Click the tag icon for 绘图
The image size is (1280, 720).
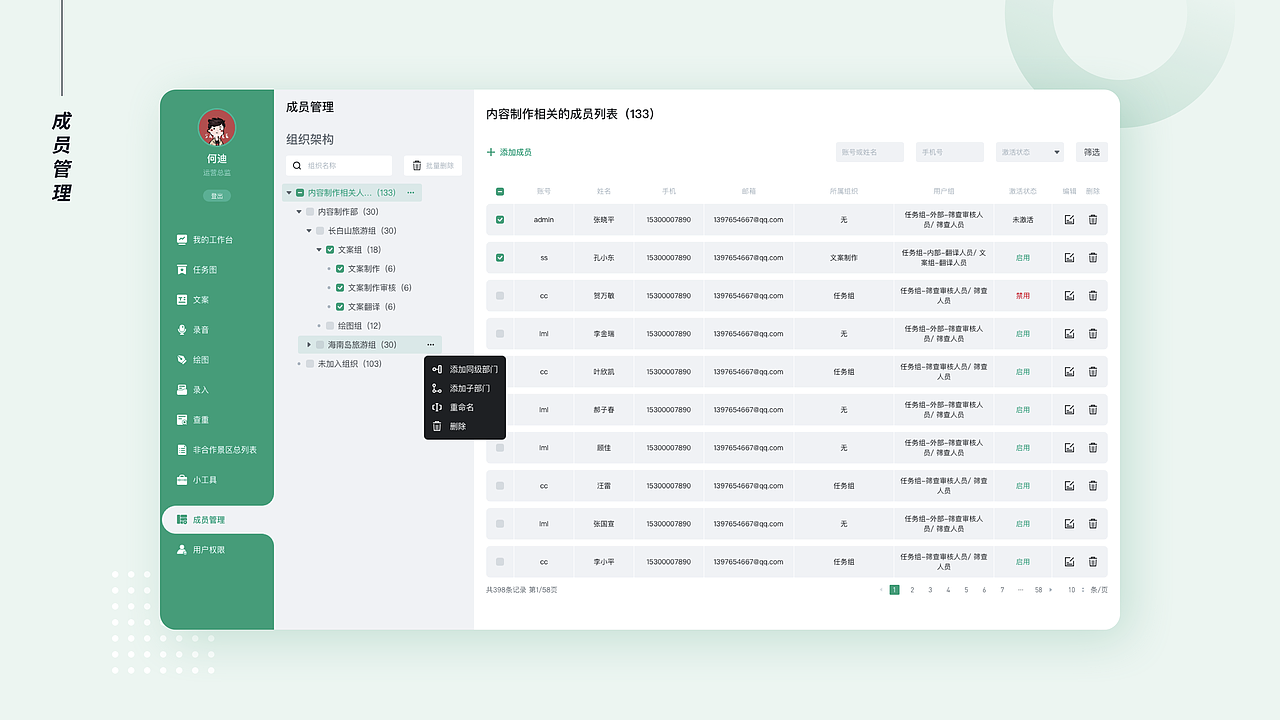coord(181,360)
